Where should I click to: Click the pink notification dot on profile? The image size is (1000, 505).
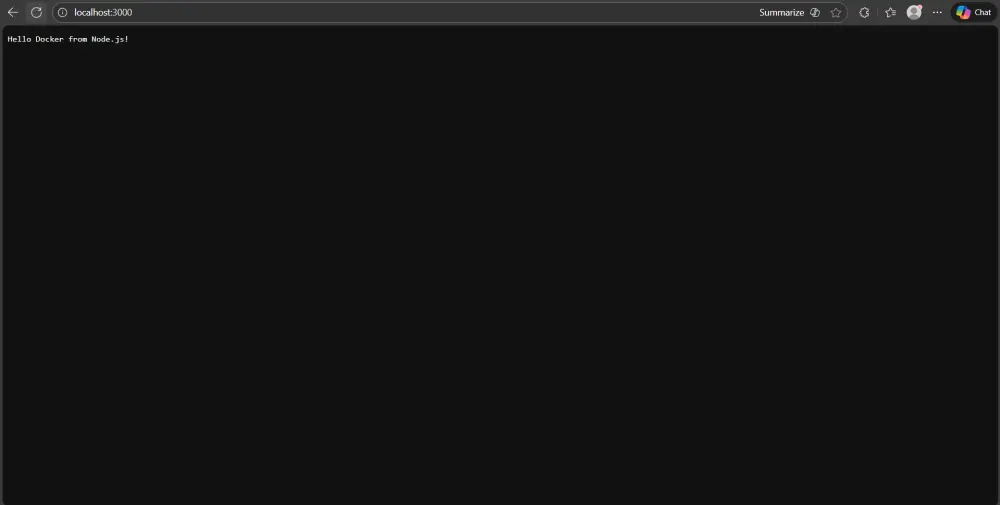click(x=920, y=7)
